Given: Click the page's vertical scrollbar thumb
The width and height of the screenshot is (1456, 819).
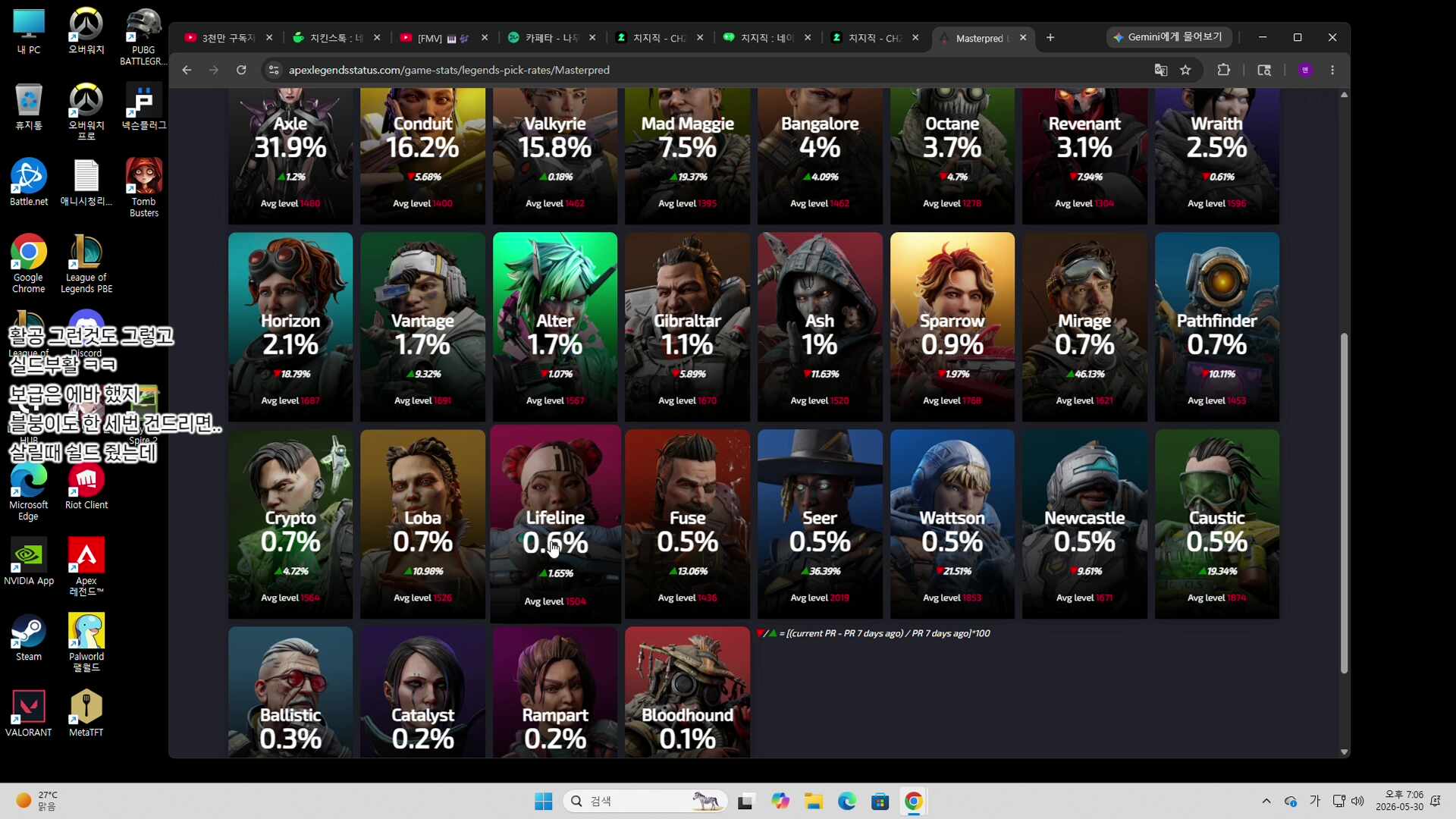Looking at the screenshot, I should point(1344,503).
